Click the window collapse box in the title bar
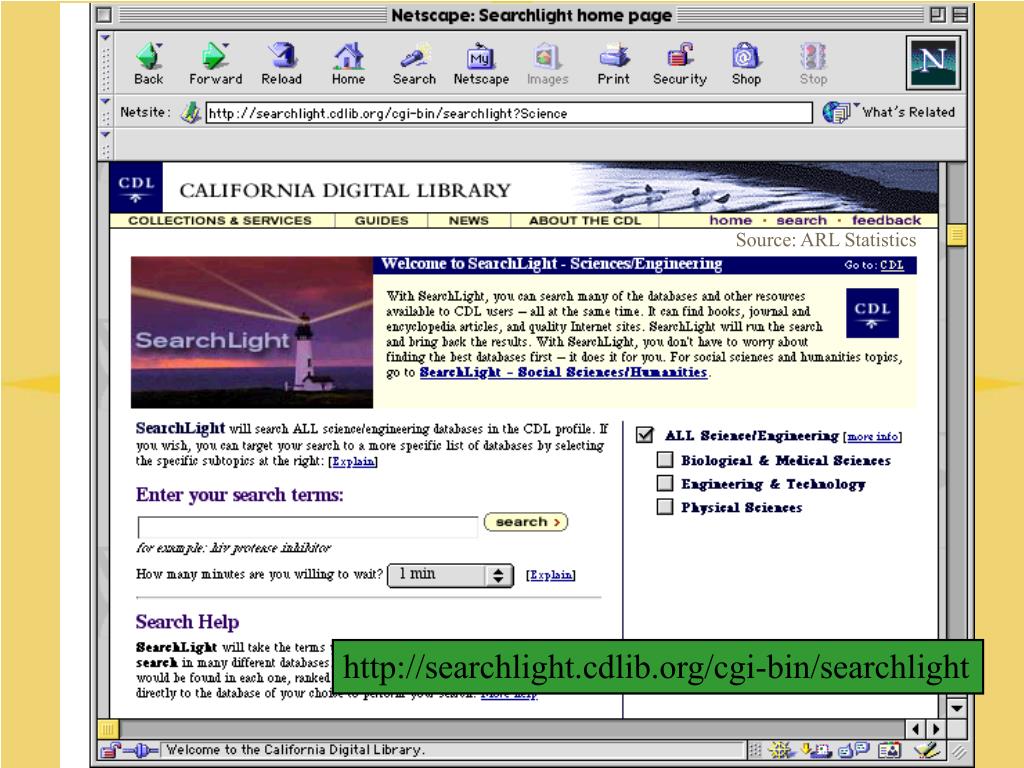Screen dimensions: 1024x768 point(959,14)
